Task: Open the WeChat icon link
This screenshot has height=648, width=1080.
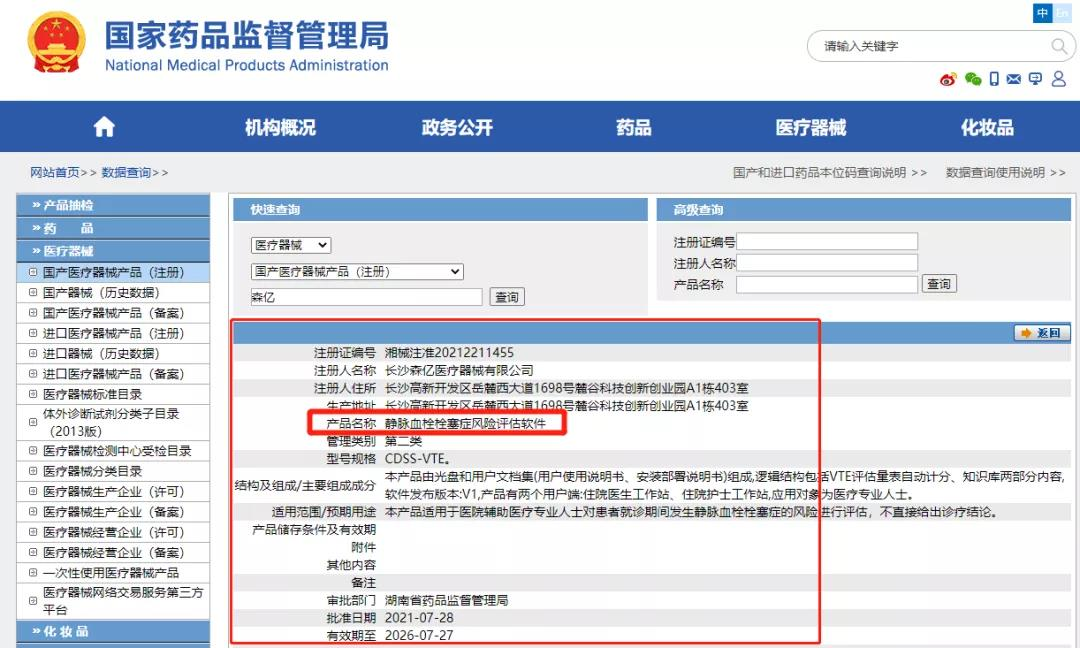Action: (x=972, y=80)
